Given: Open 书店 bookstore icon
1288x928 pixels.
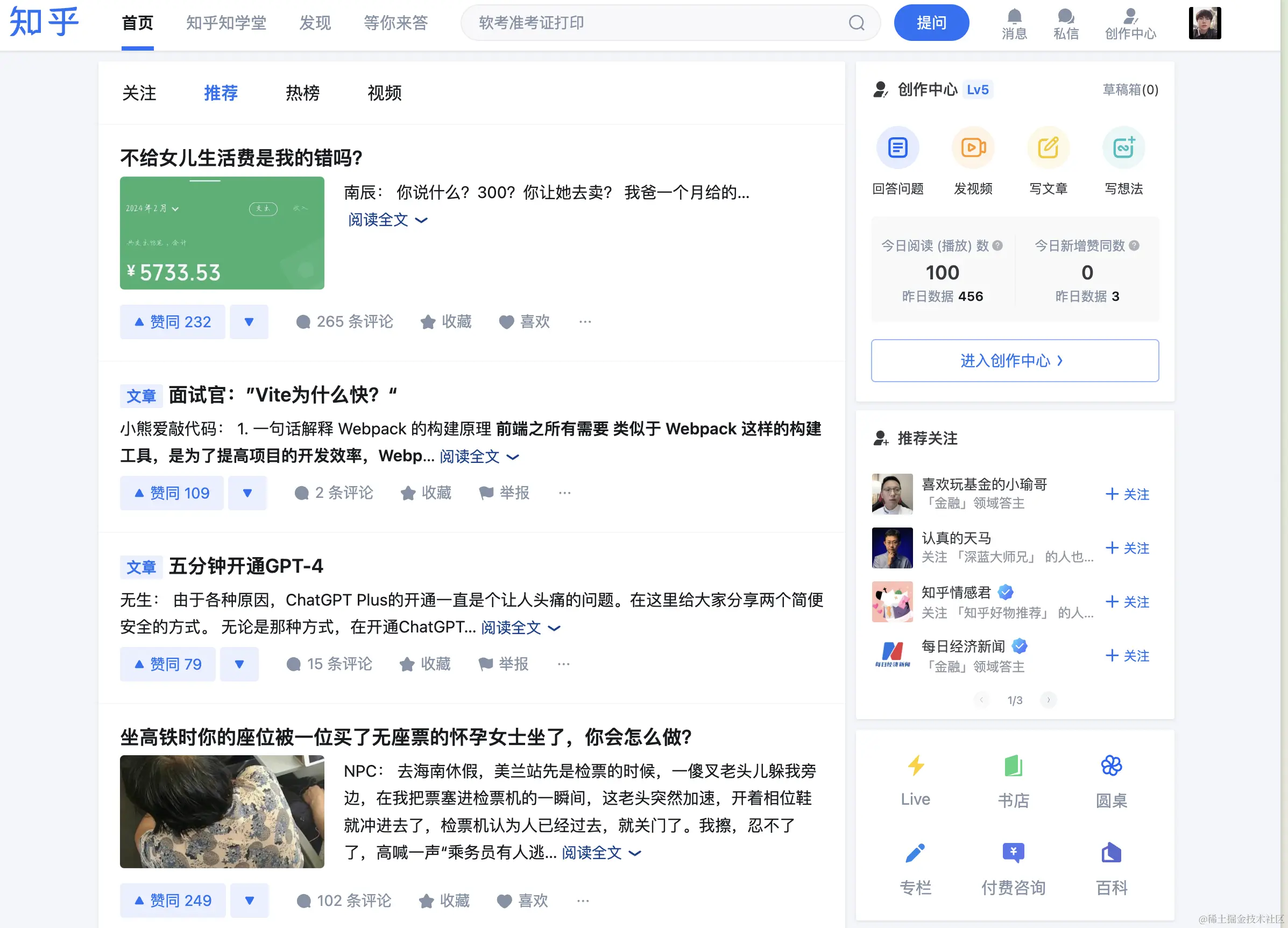Looking at the screenshot, I should pos(1014,765).
